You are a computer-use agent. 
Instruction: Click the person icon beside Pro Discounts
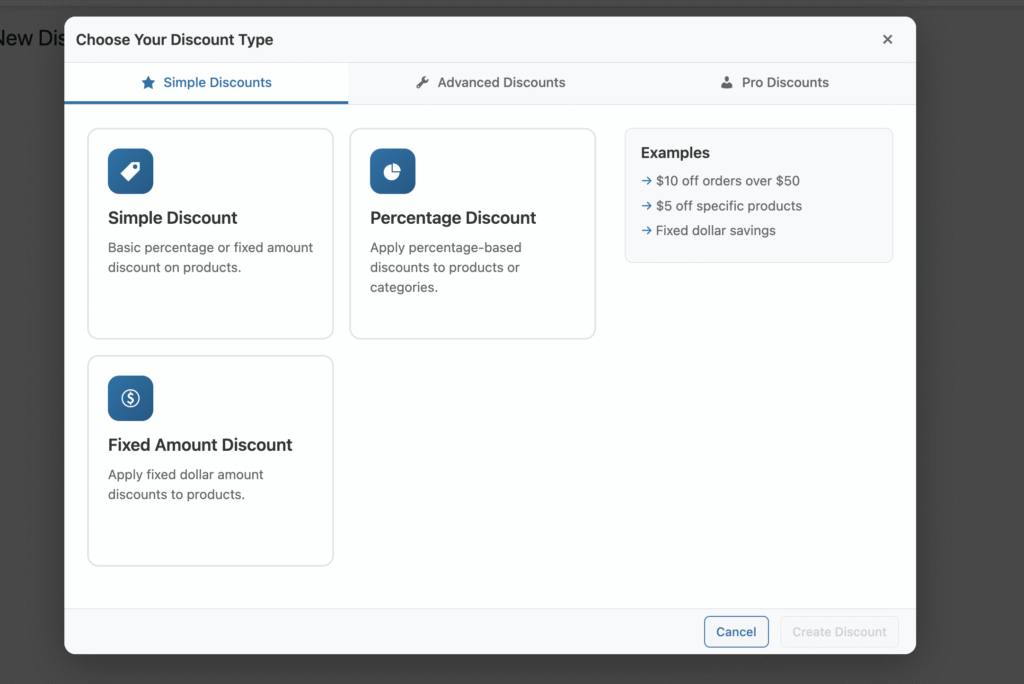click(x=725, y=83)
